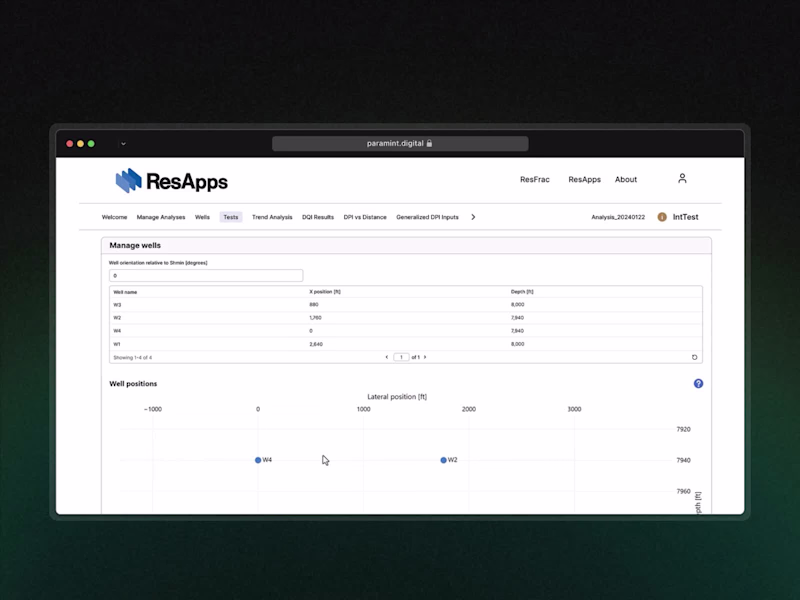The image size is (800, 600).
Task: Click the yellow minimize window button
Action: (x=80, y=144)
